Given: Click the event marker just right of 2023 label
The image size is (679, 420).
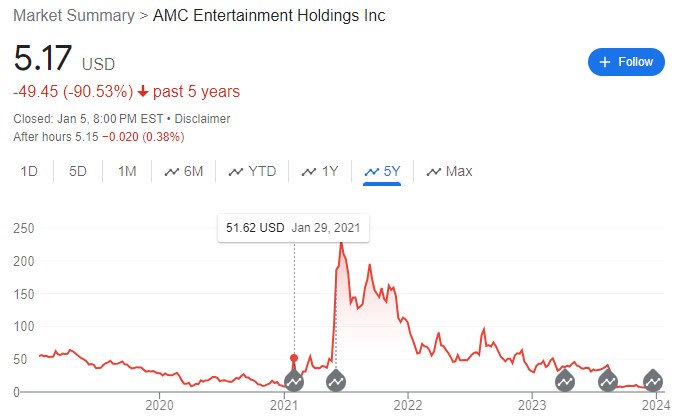Looking at the screenshot, I should [x=564, y=381].
